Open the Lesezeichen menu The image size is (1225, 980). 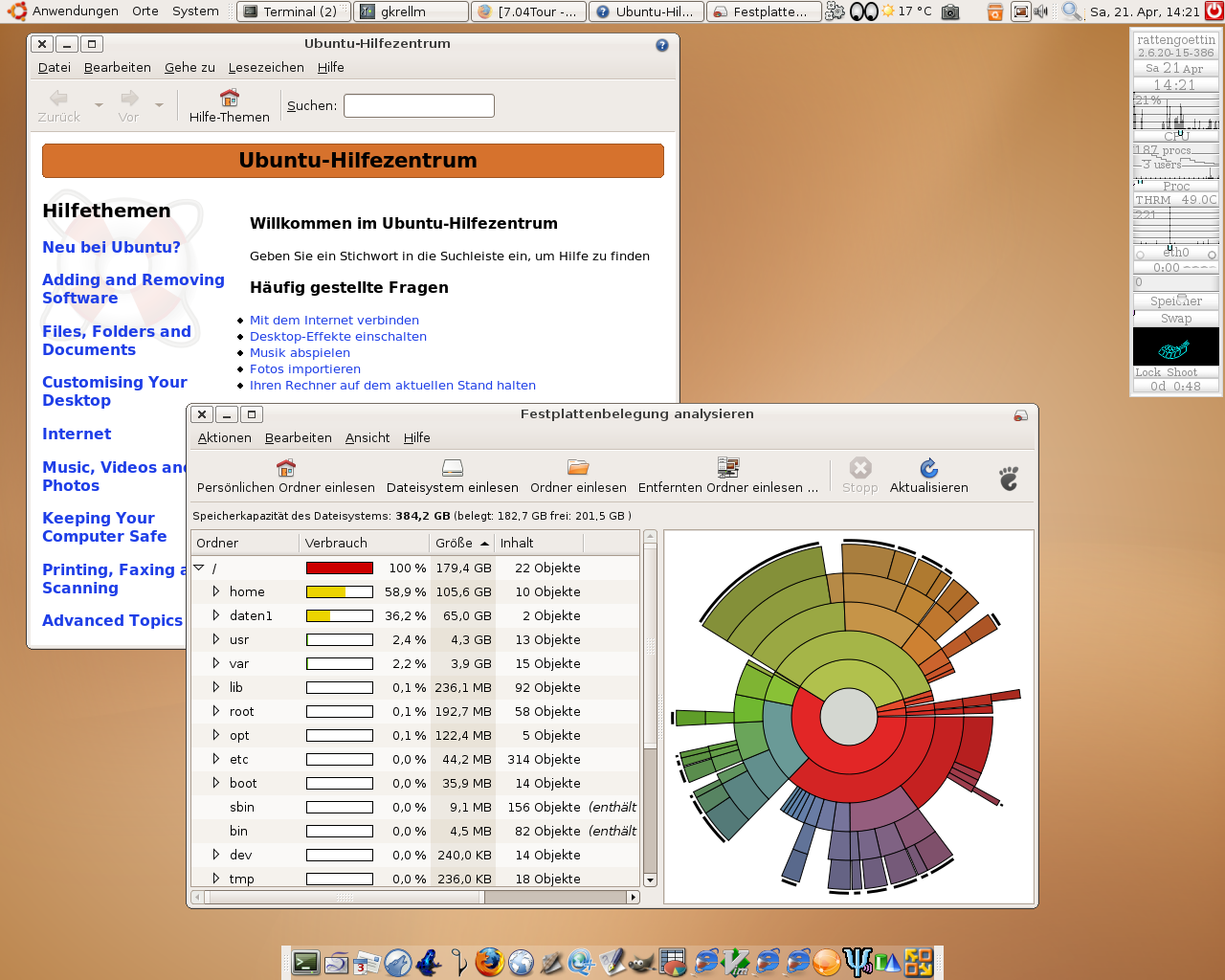pos(266,67)
